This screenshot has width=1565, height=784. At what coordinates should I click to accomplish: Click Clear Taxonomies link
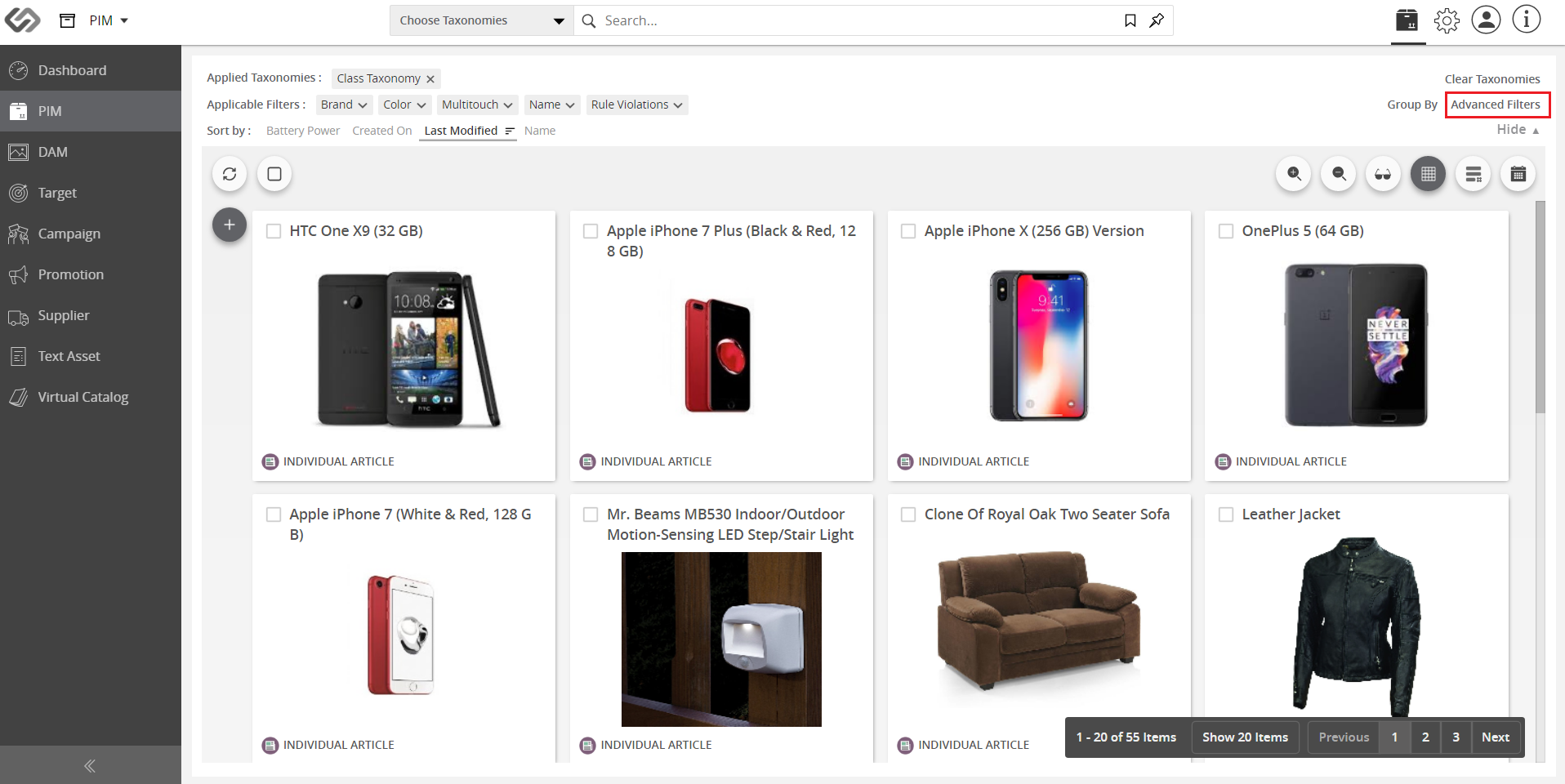coord(1492,79)
